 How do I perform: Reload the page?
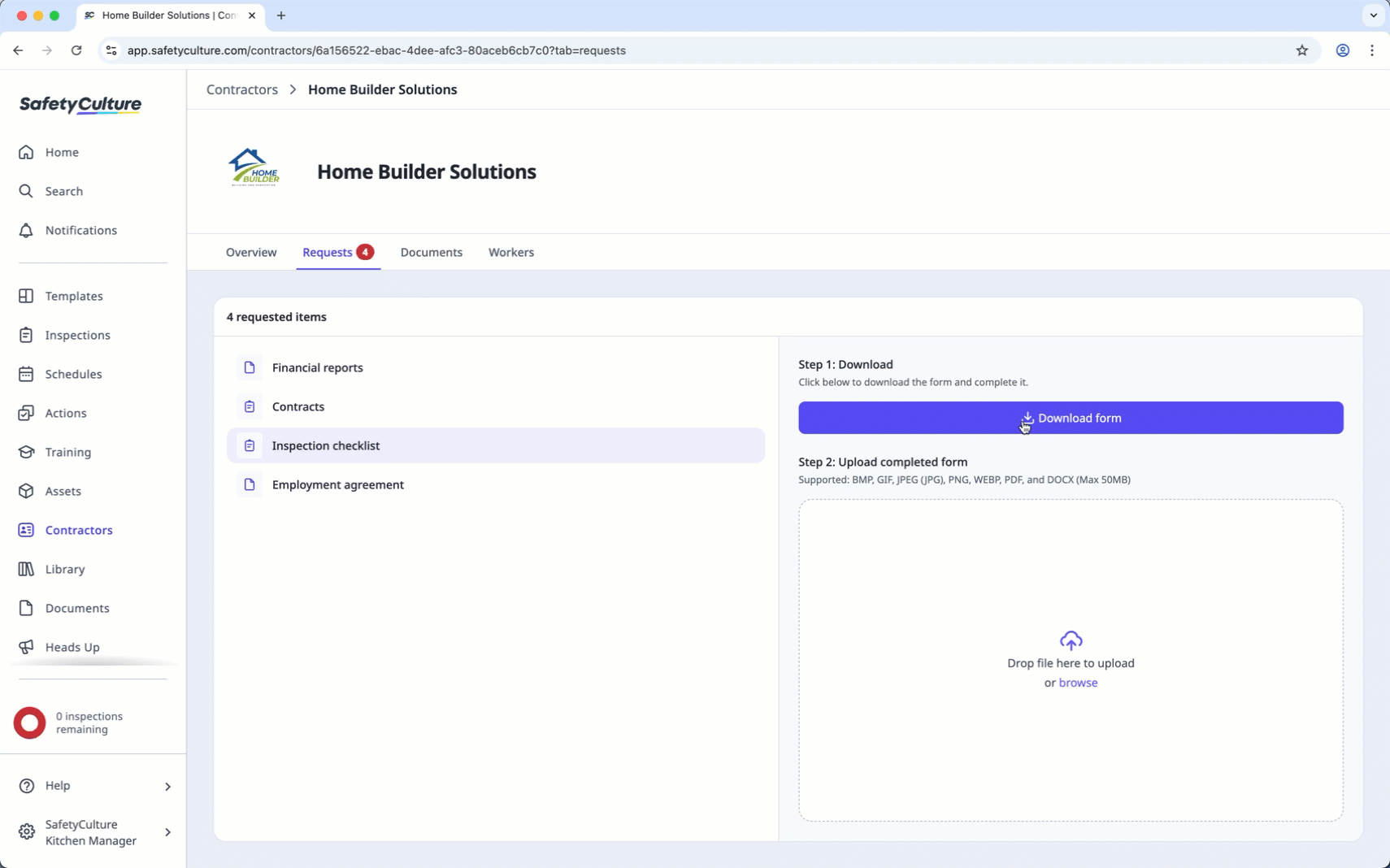tap(76, 50)
